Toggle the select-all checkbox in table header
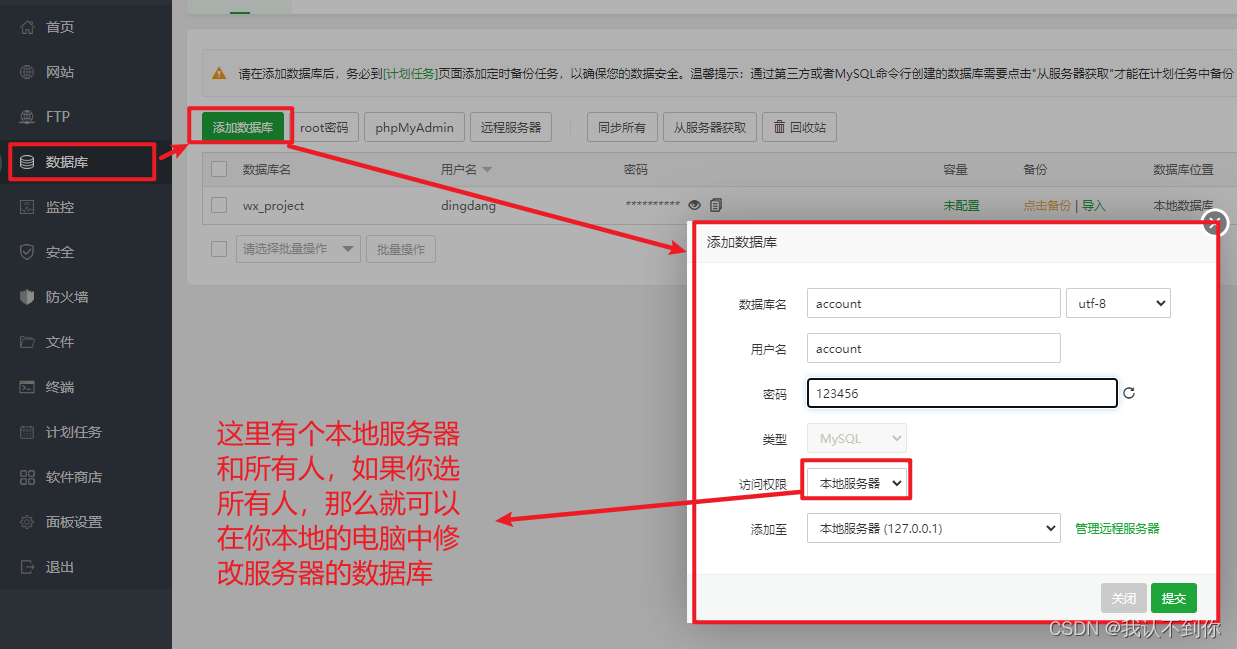The image size is (1237, 649). [x=219, y=168]
